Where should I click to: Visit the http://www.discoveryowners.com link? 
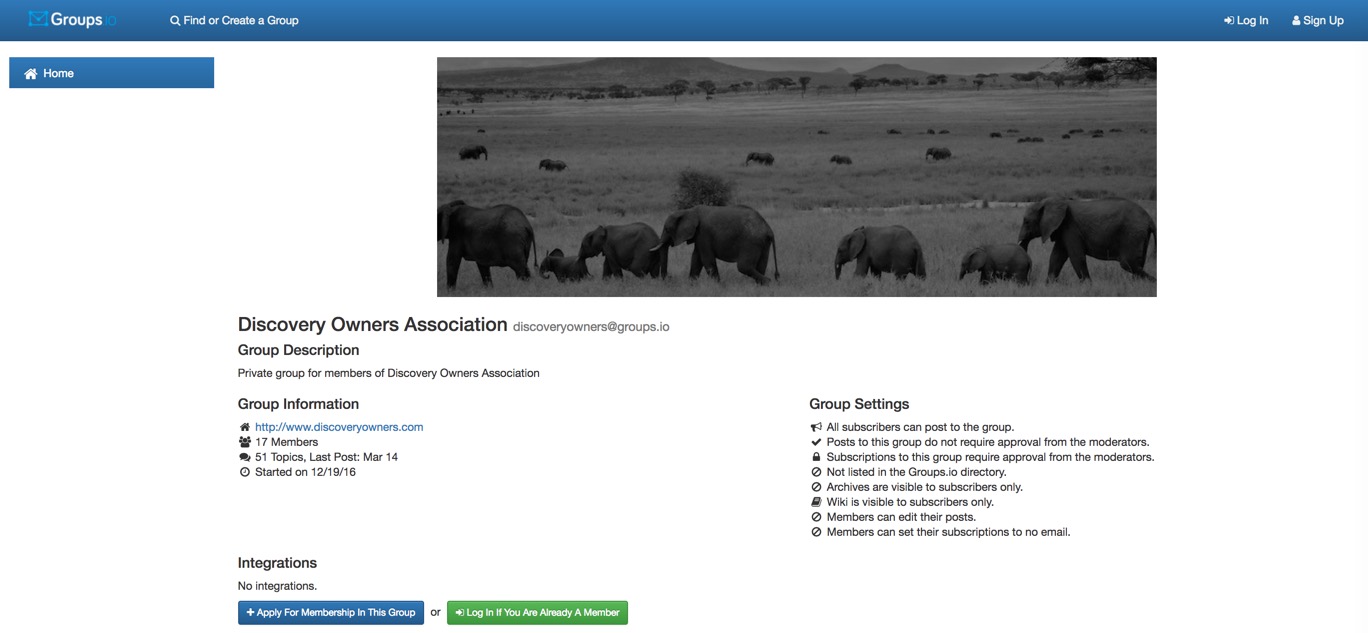(x=339, y=427)
